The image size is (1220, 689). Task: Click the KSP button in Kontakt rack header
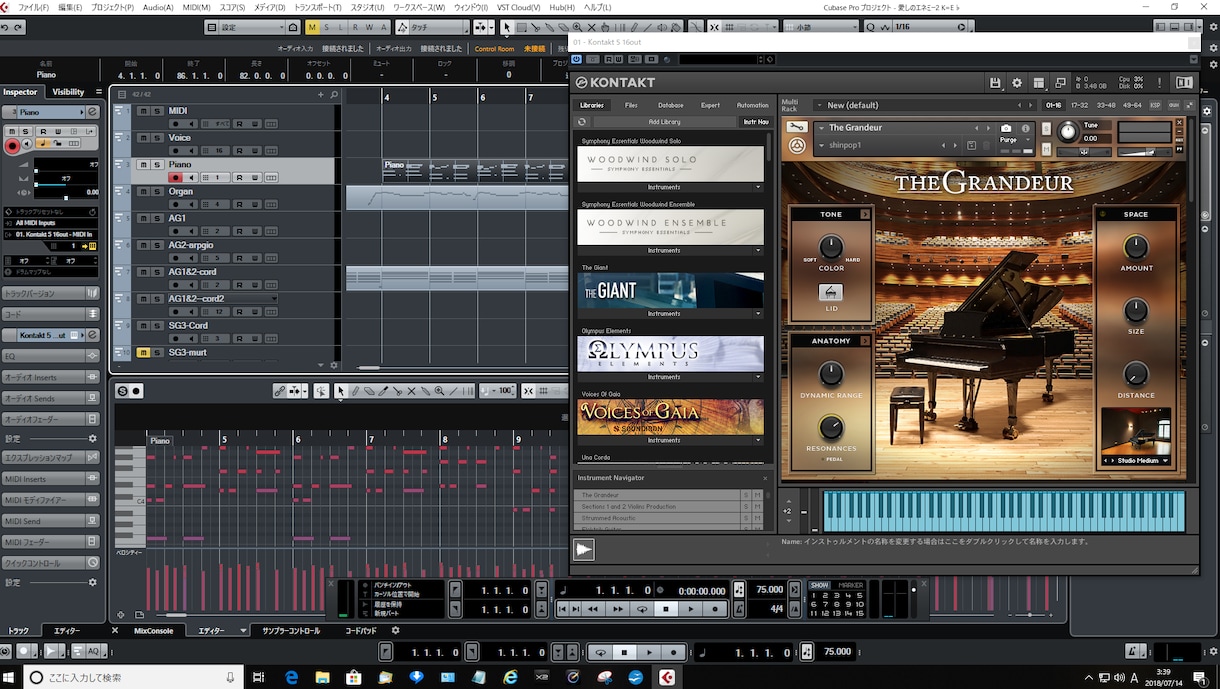[1155, 105]
